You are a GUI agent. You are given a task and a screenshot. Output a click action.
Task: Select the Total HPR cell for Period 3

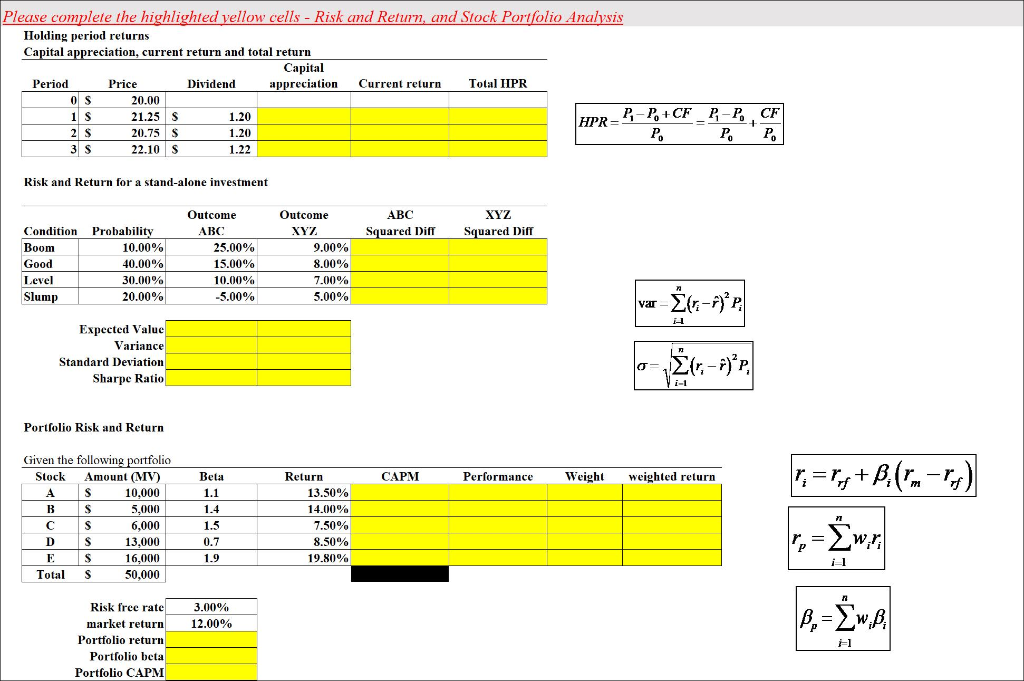497,148
